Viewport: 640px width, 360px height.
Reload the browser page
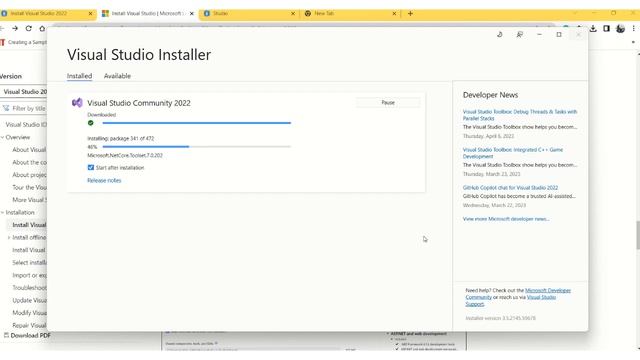click(x=29, y=29)
